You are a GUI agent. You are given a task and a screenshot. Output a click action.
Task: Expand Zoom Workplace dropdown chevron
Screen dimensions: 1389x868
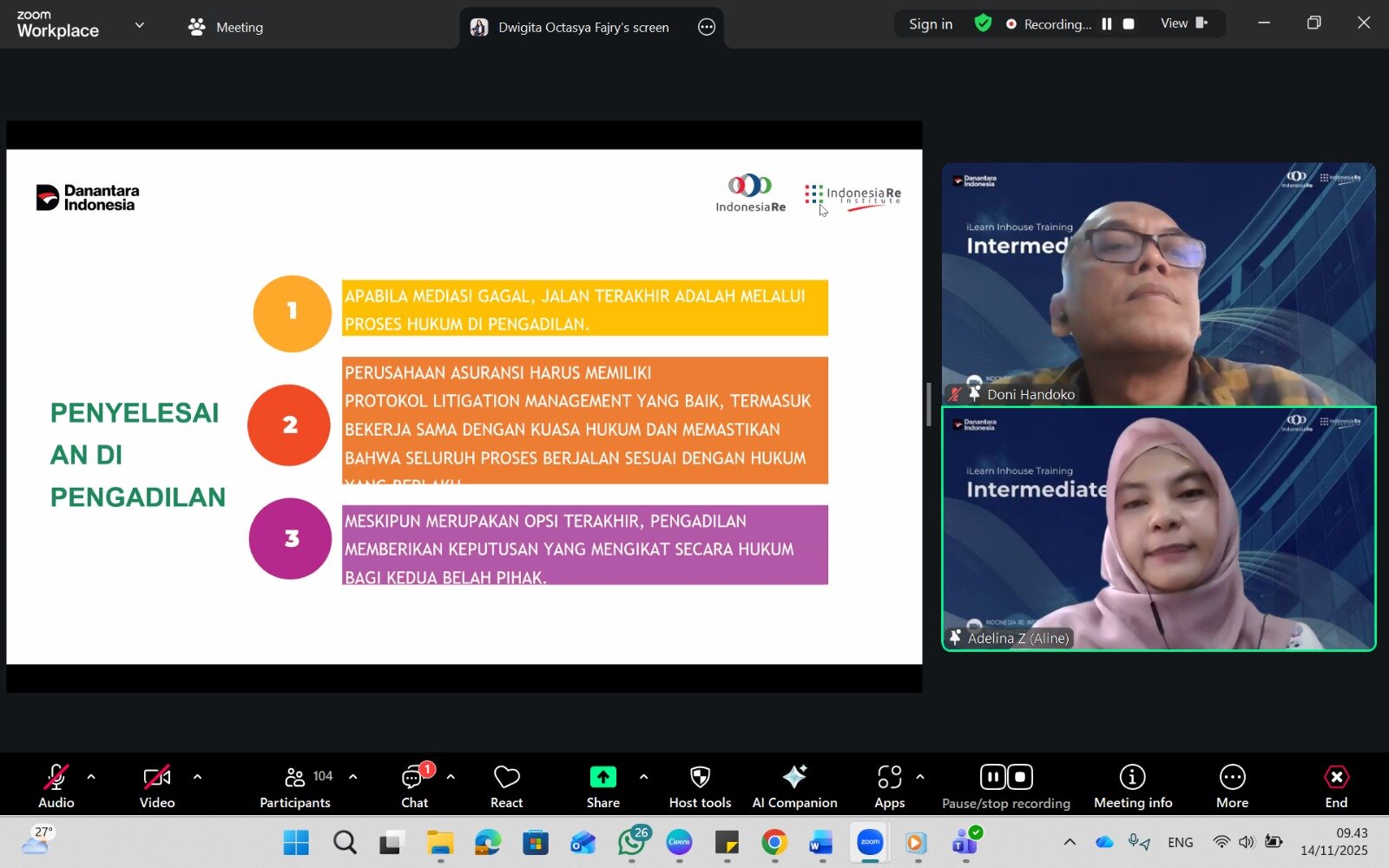pyautogui.click(x=140, y=25)
